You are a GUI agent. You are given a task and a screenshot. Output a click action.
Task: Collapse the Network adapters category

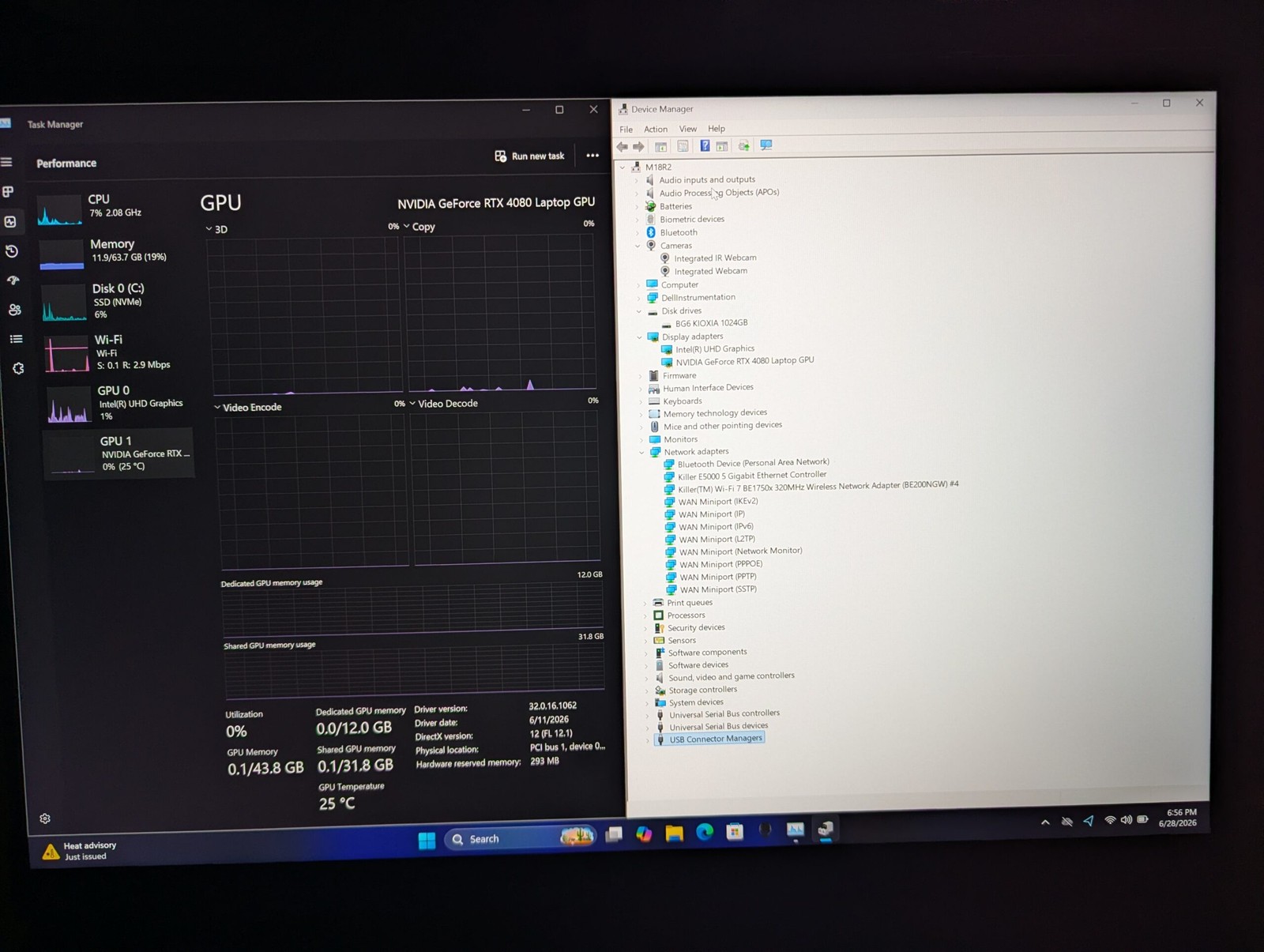pos(641,453)
